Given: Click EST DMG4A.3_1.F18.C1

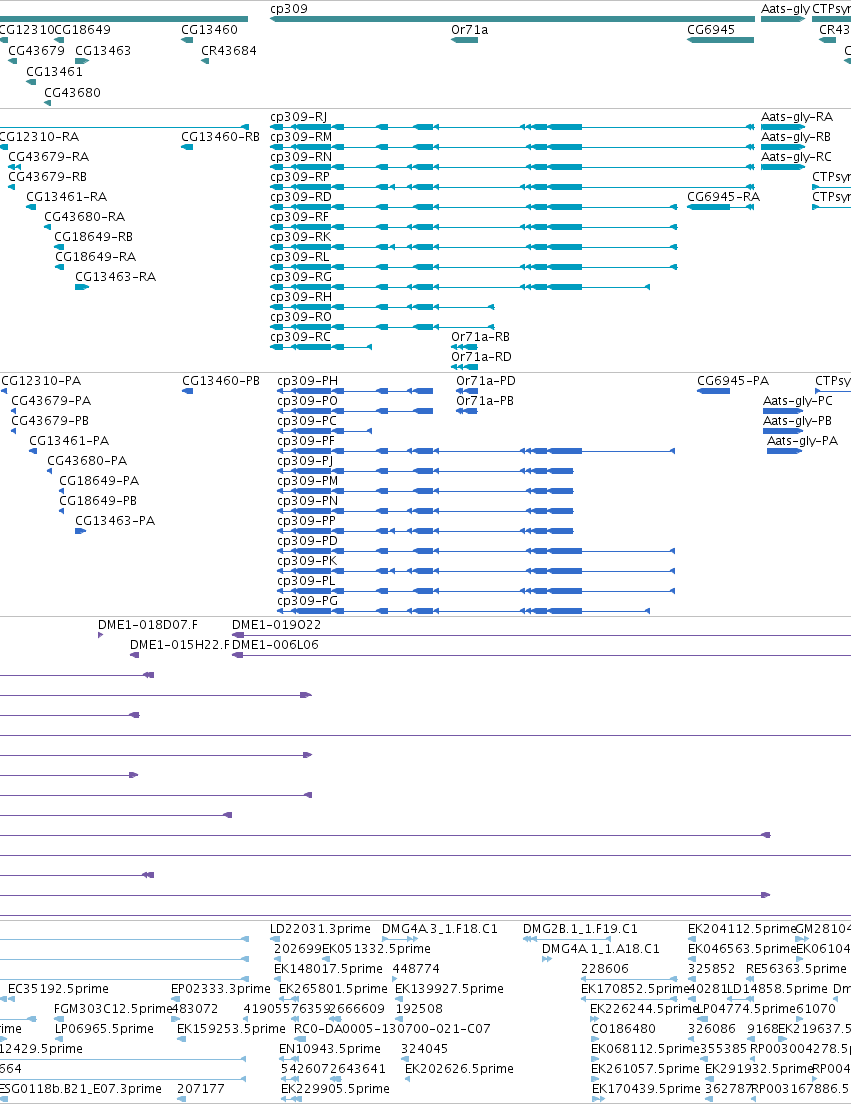Looking at the screenshot, I should (440, 929).
